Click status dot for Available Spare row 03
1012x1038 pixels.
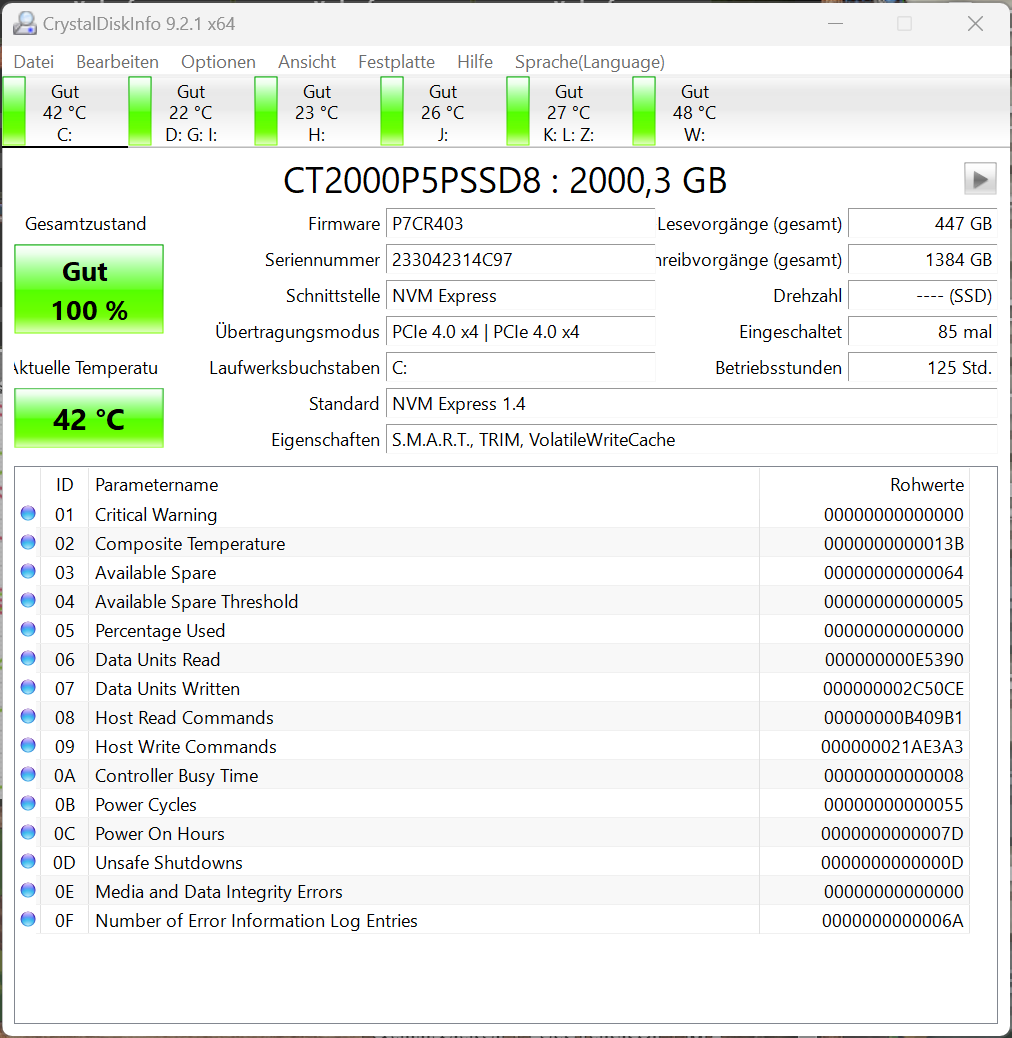28,571
